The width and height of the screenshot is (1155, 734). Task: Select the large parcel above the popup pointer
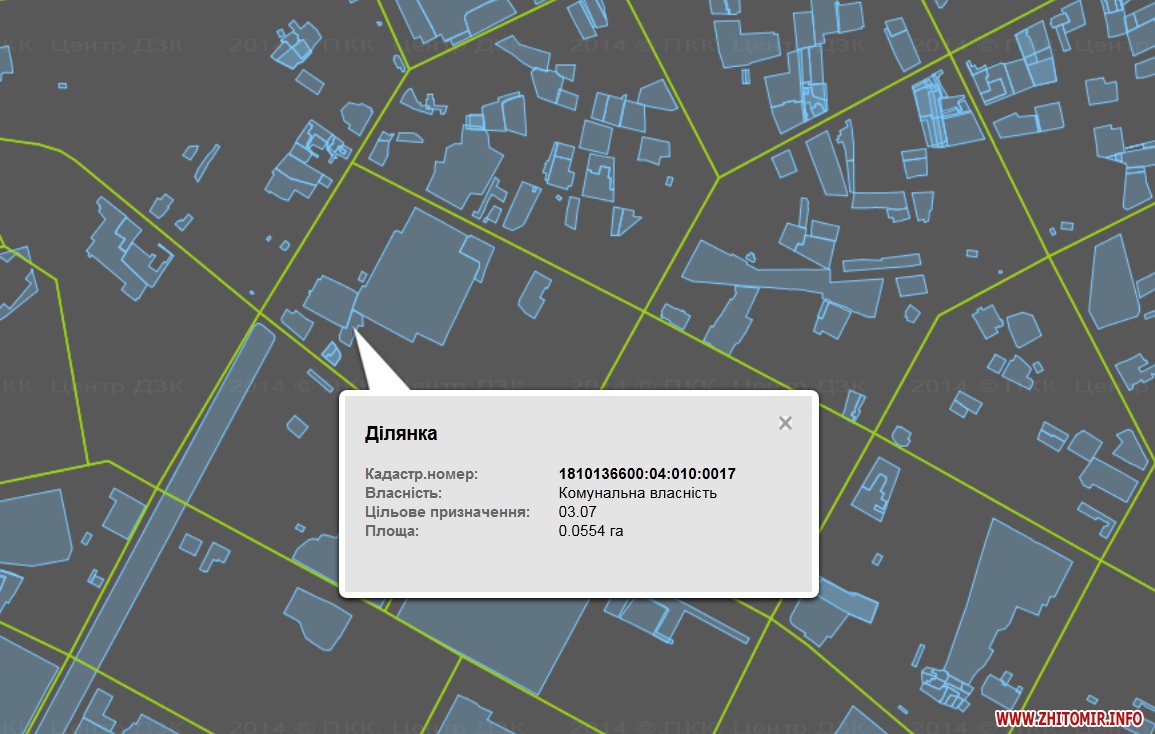pos(420,275)
